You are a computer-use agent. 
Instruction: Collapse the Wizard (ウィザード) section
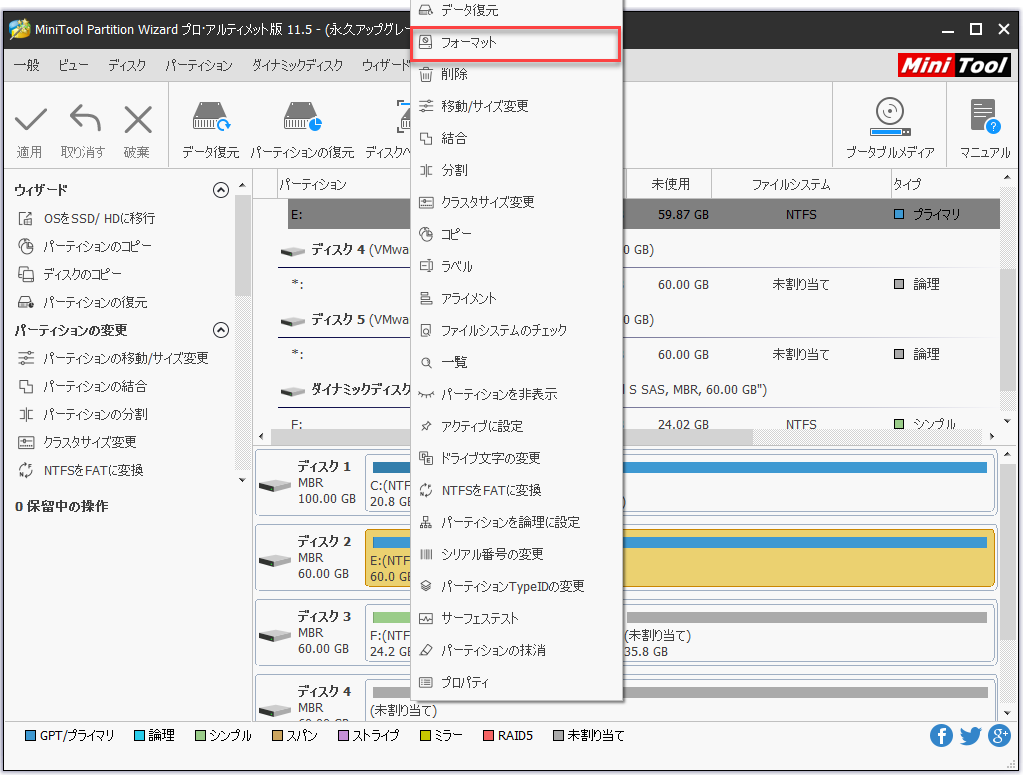[x=221, y=190]
